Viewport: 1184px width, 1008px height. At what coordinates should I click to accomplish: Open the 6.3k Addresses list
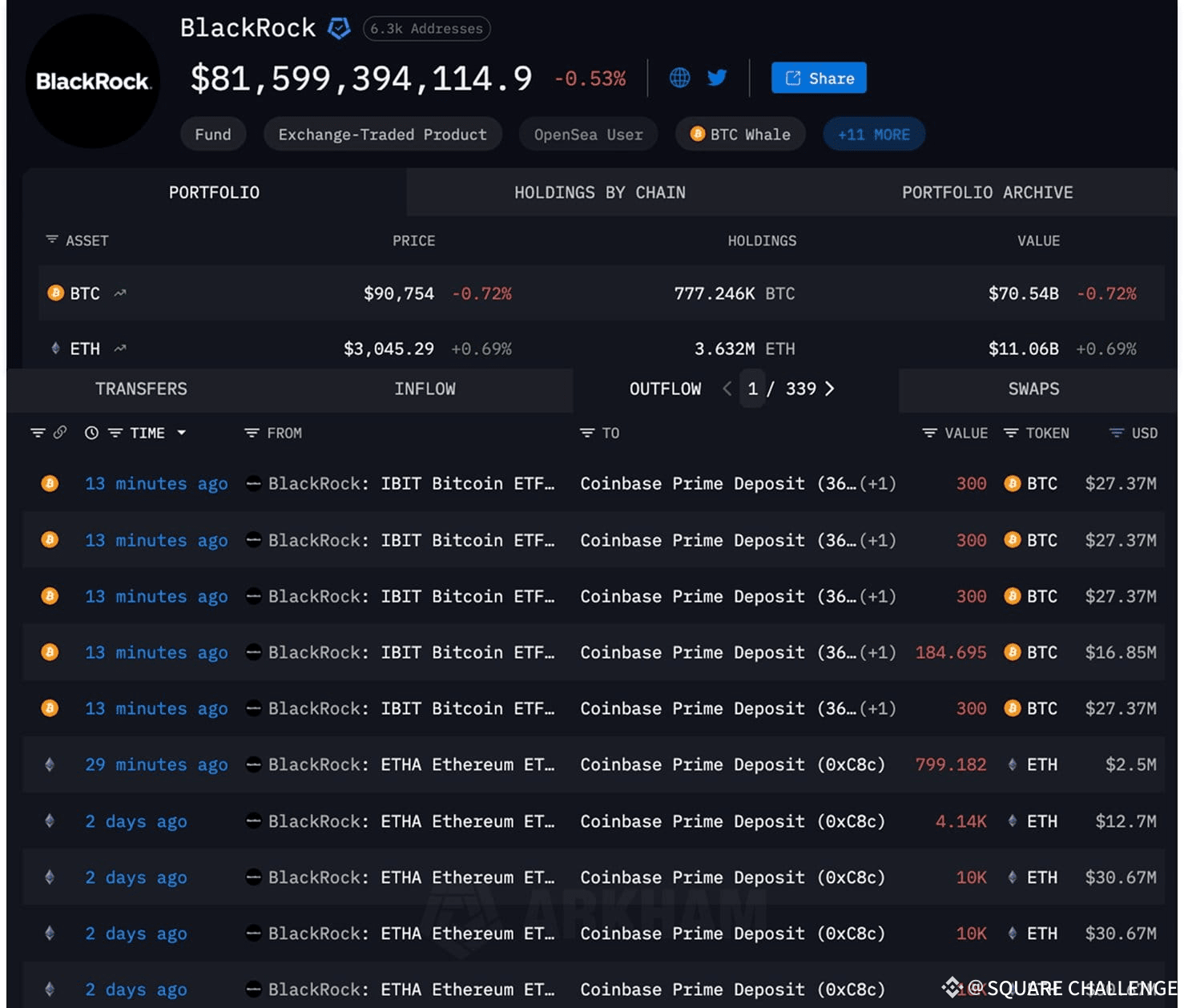tap(426, 29)
